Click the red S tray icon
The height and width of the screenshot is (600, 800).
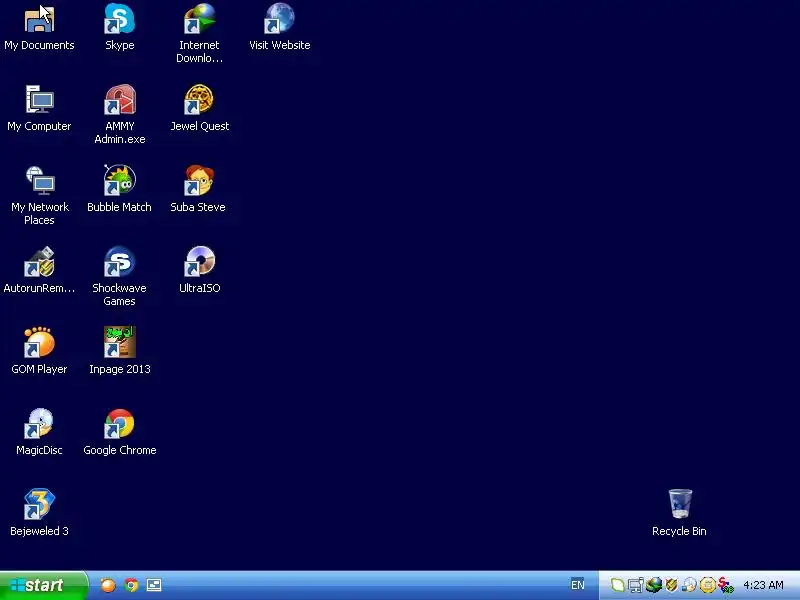click(x=725, y=585)
